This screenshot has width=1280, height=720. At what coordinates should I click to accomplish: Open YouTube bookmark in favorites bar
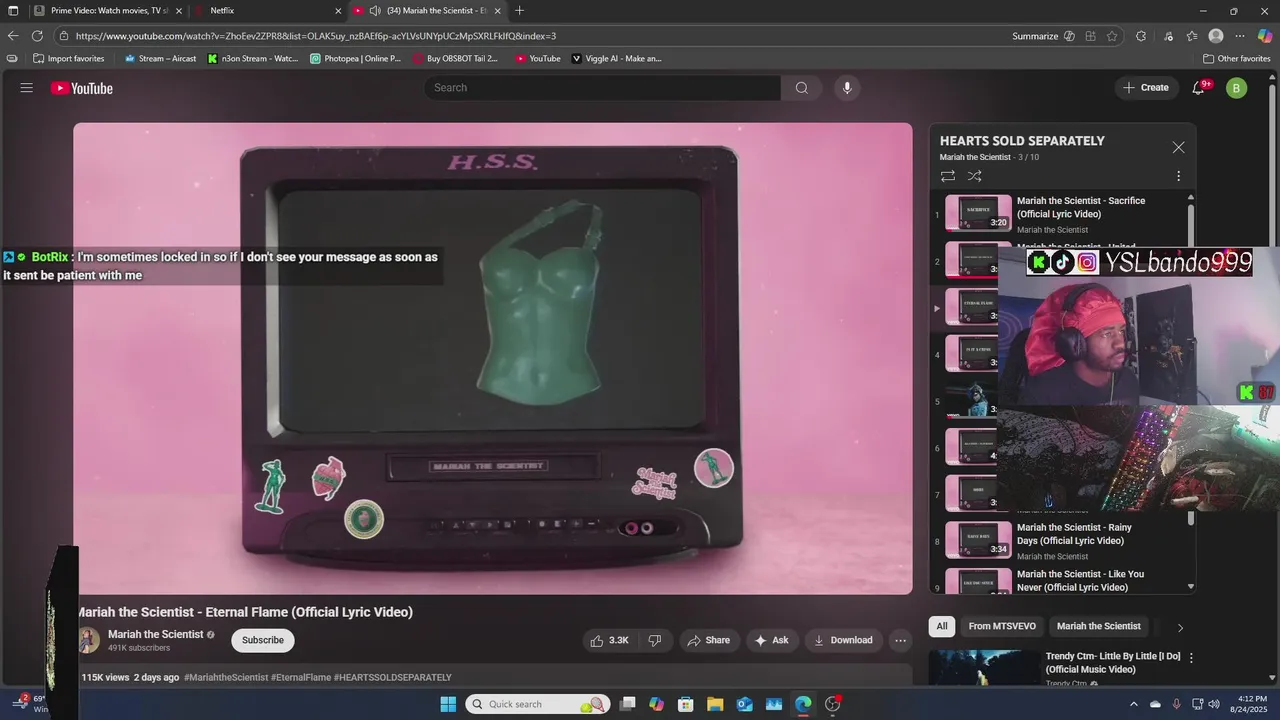coord(537,58)
